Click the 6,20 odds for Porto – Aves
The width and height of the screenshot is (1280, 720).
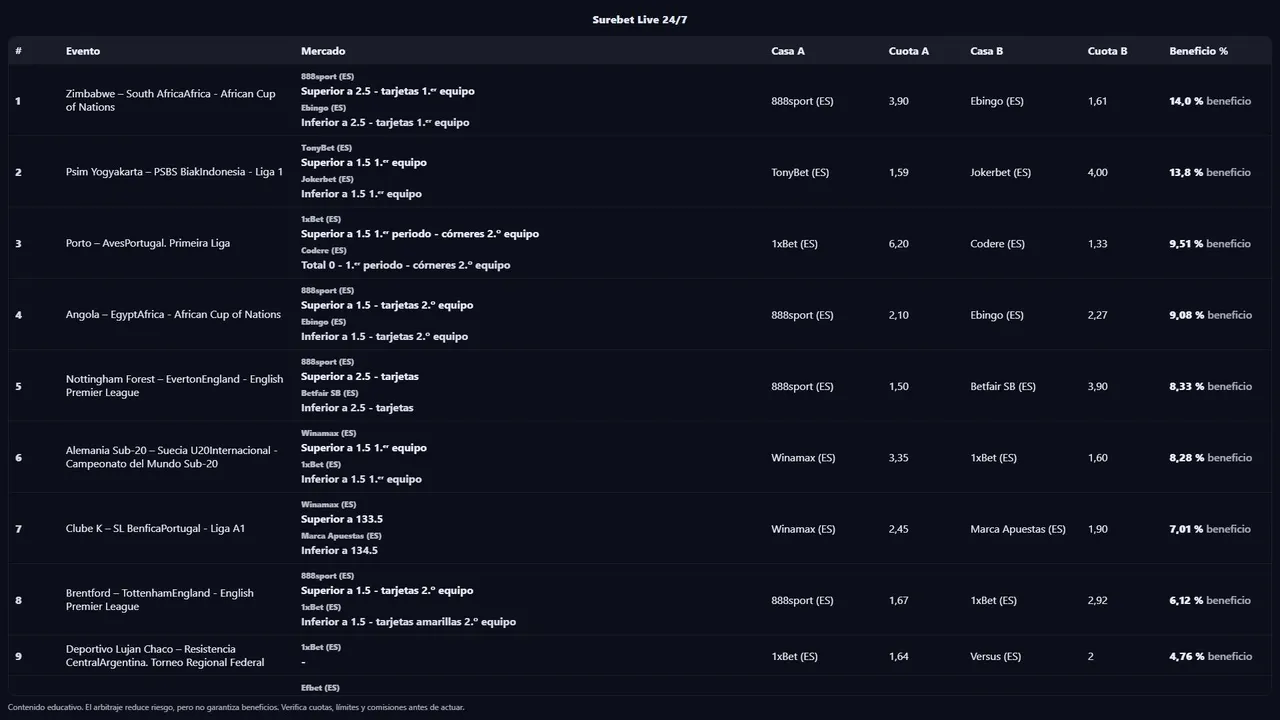coord(898,243)
